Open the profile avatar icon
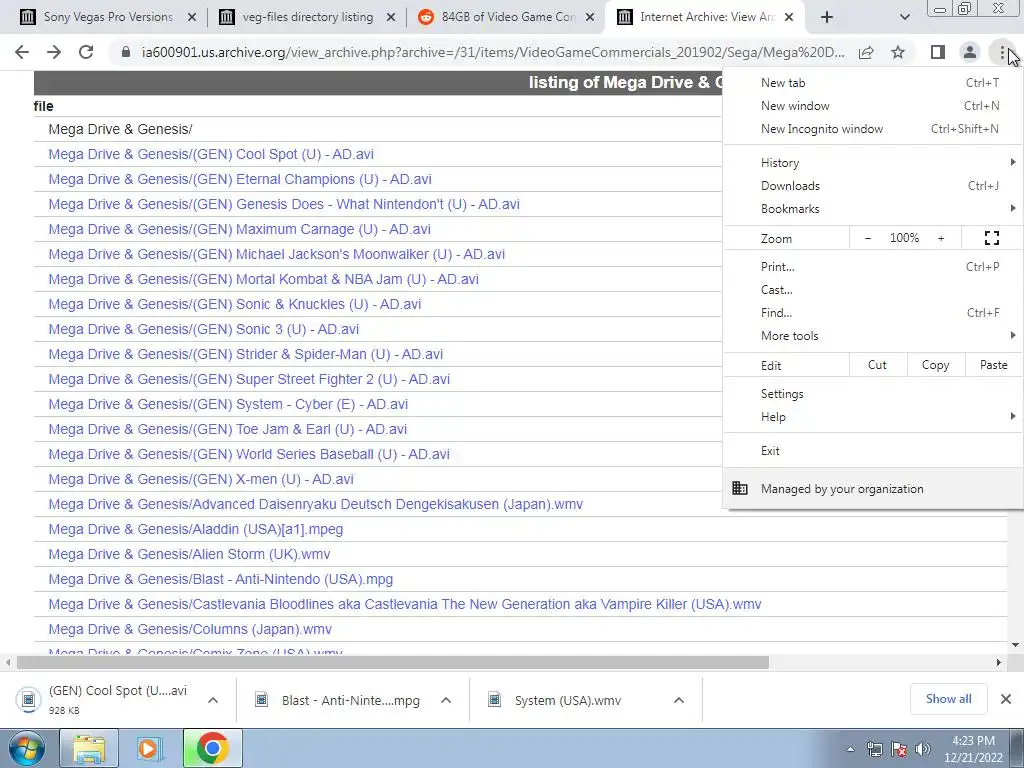The image size is (1024, 768). [x=970, y=52]
